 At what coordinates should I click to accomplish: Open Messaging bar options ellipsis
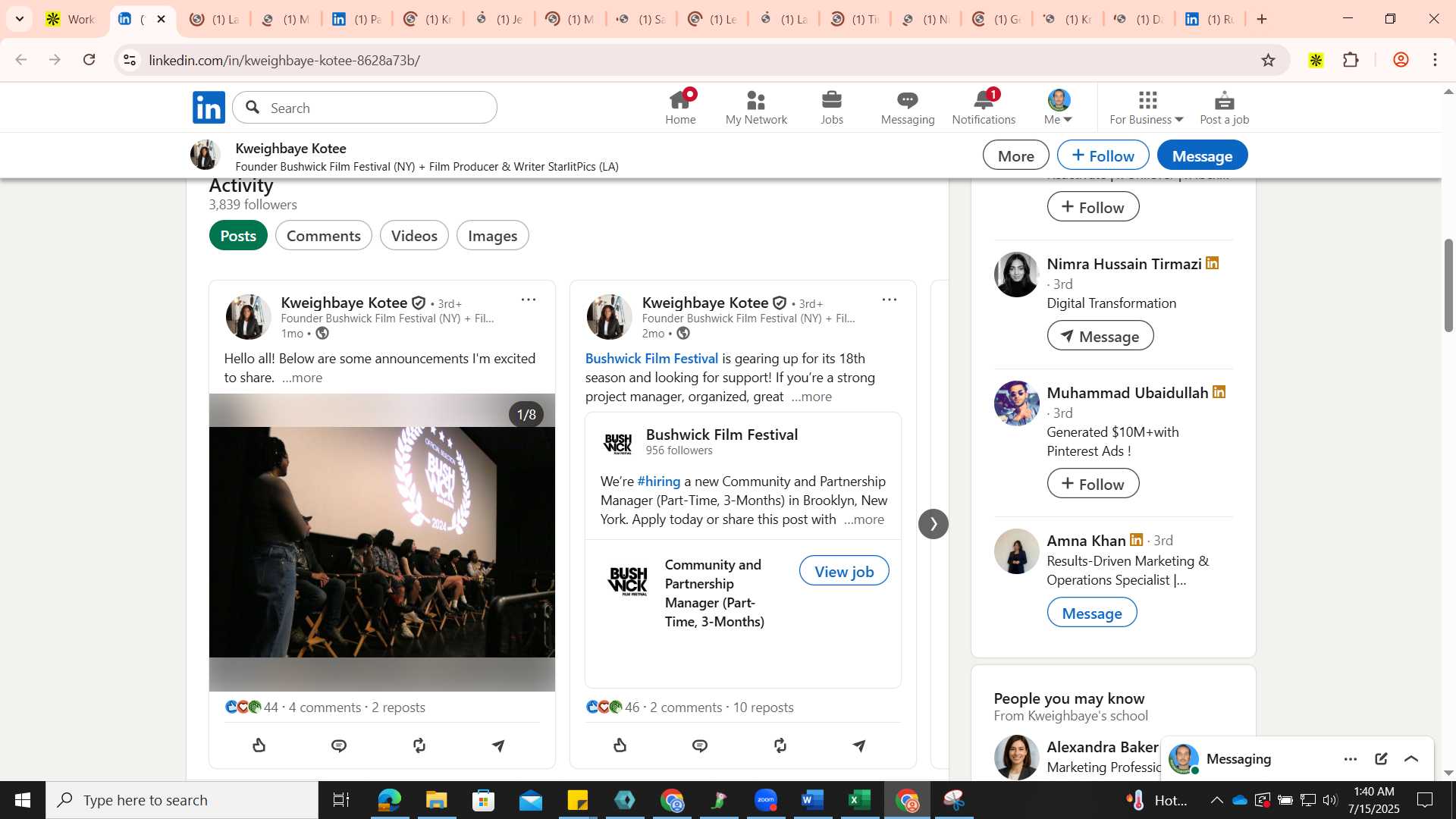(1351, 759)
